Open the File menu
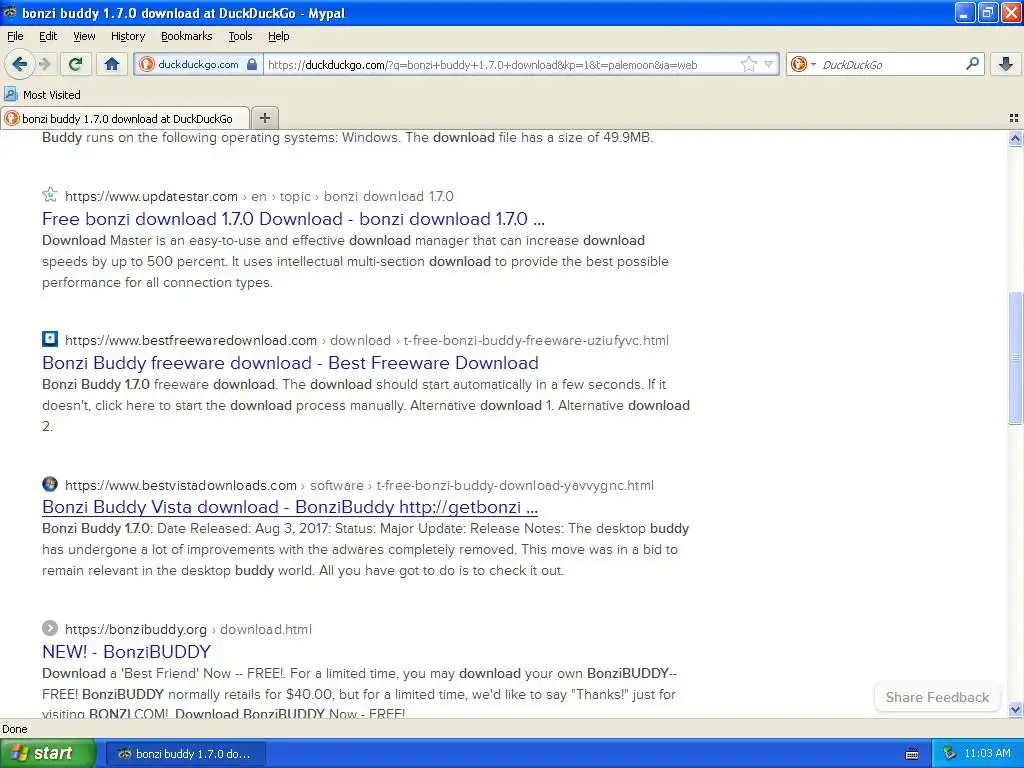Viewport: 1024px width, 768px height. point(15,36)
